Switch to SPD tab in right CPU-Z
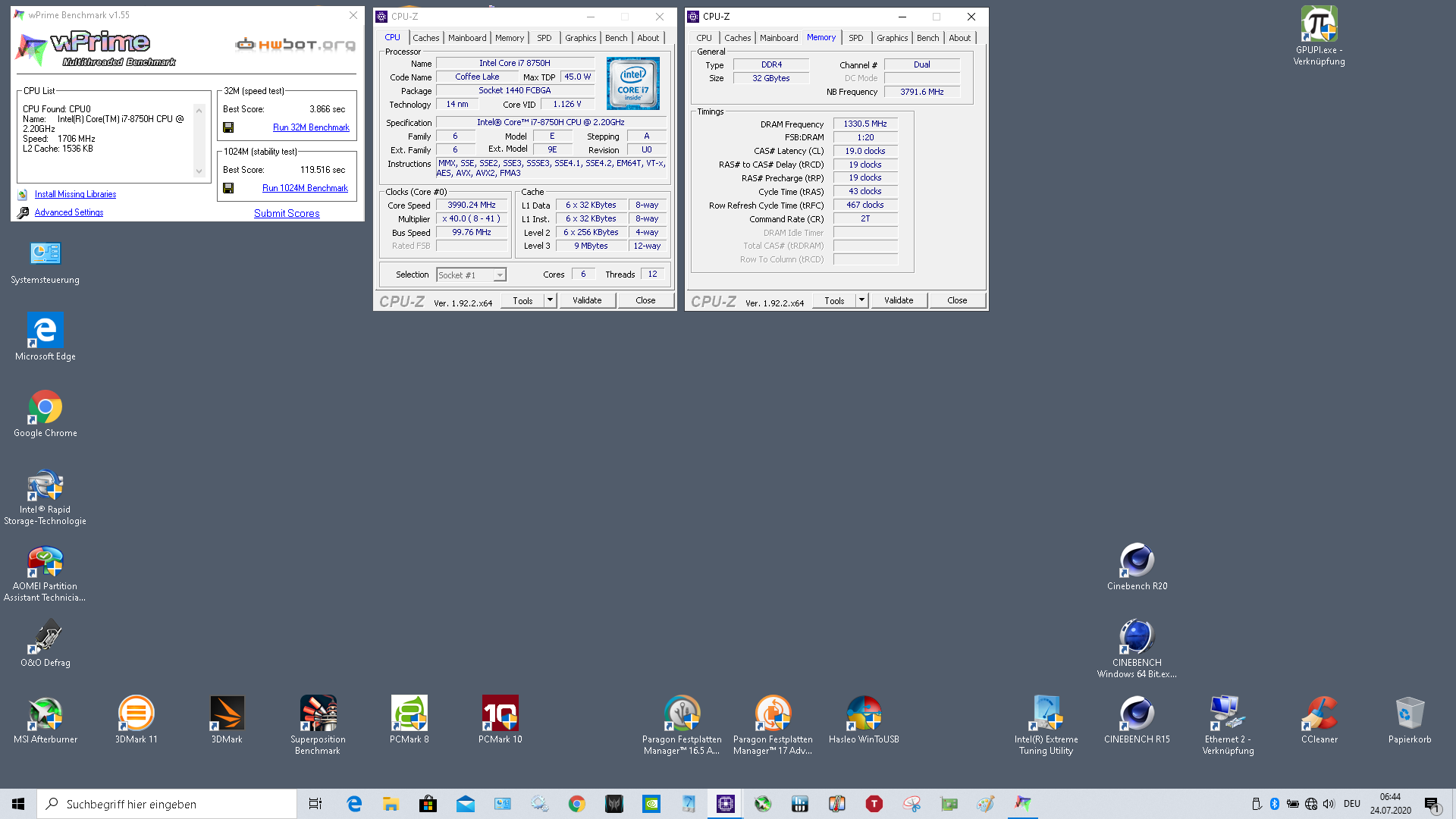 click(856, 38)
